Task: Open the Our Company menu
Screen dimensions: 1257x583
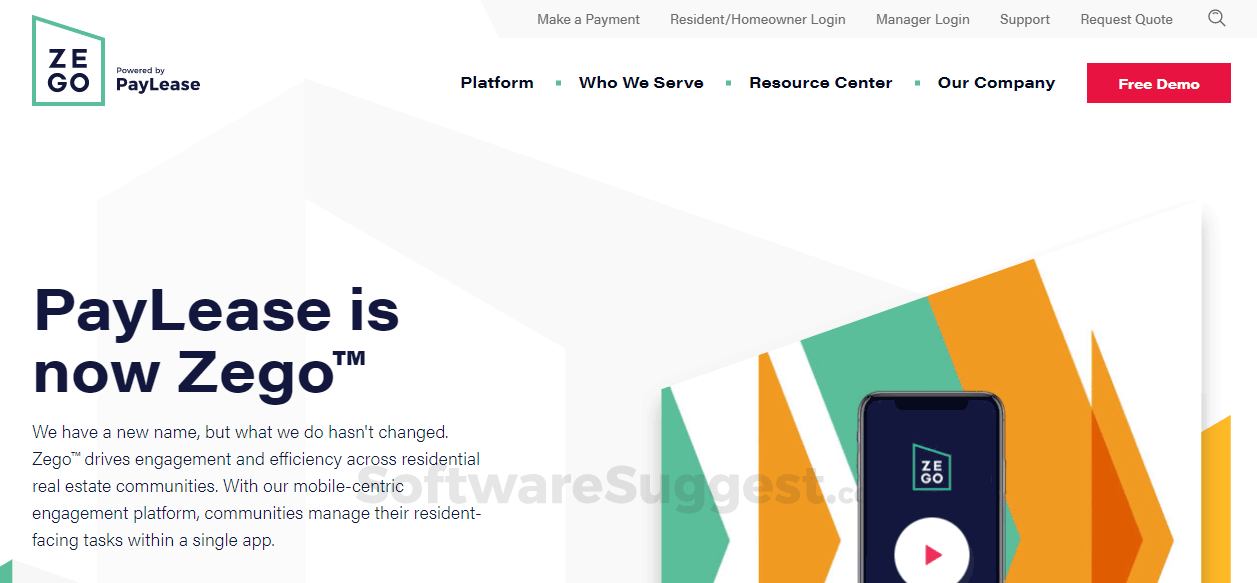Action: coord(996,83)
